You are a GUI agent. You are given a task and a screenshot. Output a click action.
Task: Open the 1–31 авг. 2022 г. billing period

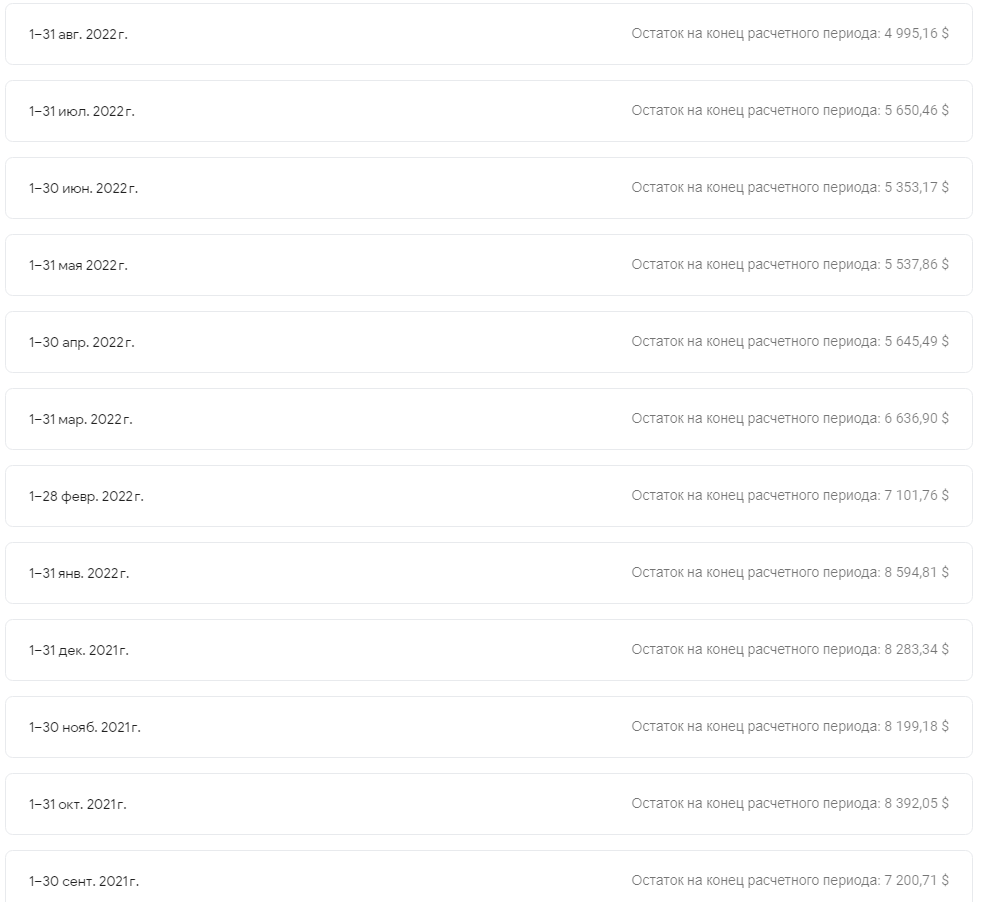coord(488,34)
